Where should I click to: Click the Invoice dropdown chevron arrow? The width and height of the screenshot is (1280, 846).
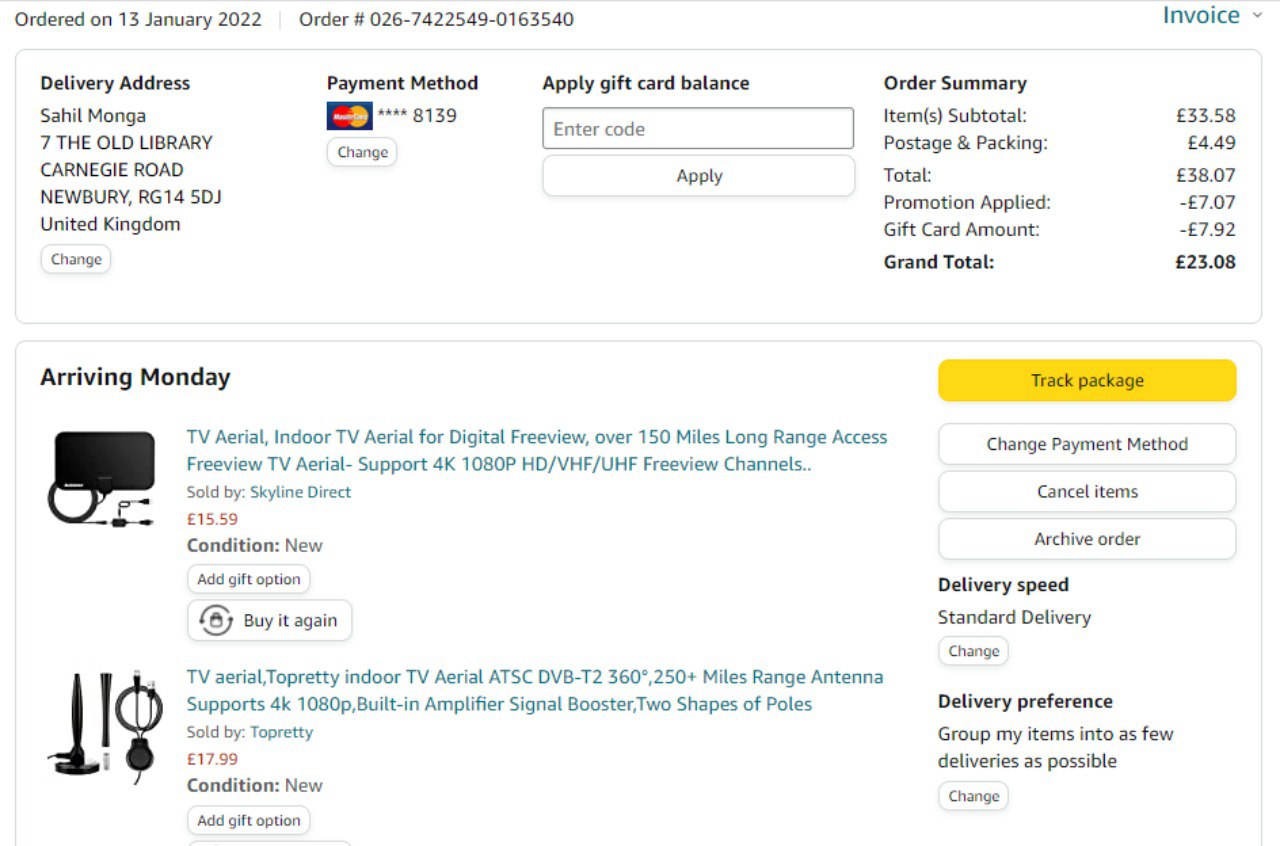tap(1257, 16)
